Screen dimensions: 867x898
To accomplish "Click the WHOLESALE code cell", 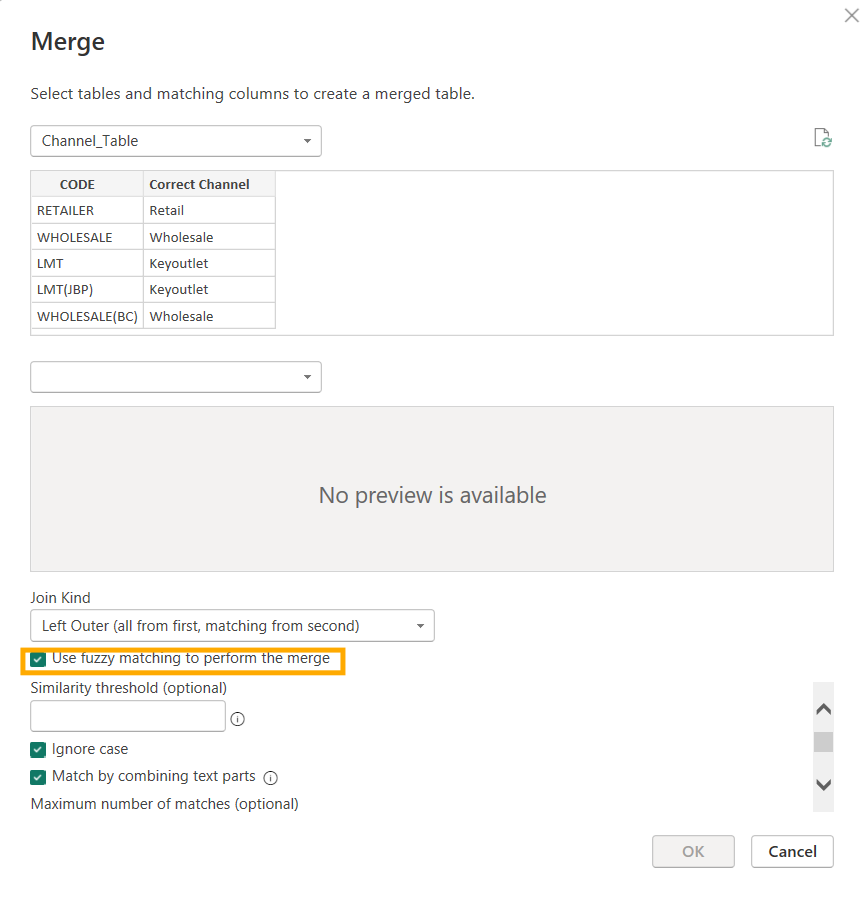I will 87,237.
